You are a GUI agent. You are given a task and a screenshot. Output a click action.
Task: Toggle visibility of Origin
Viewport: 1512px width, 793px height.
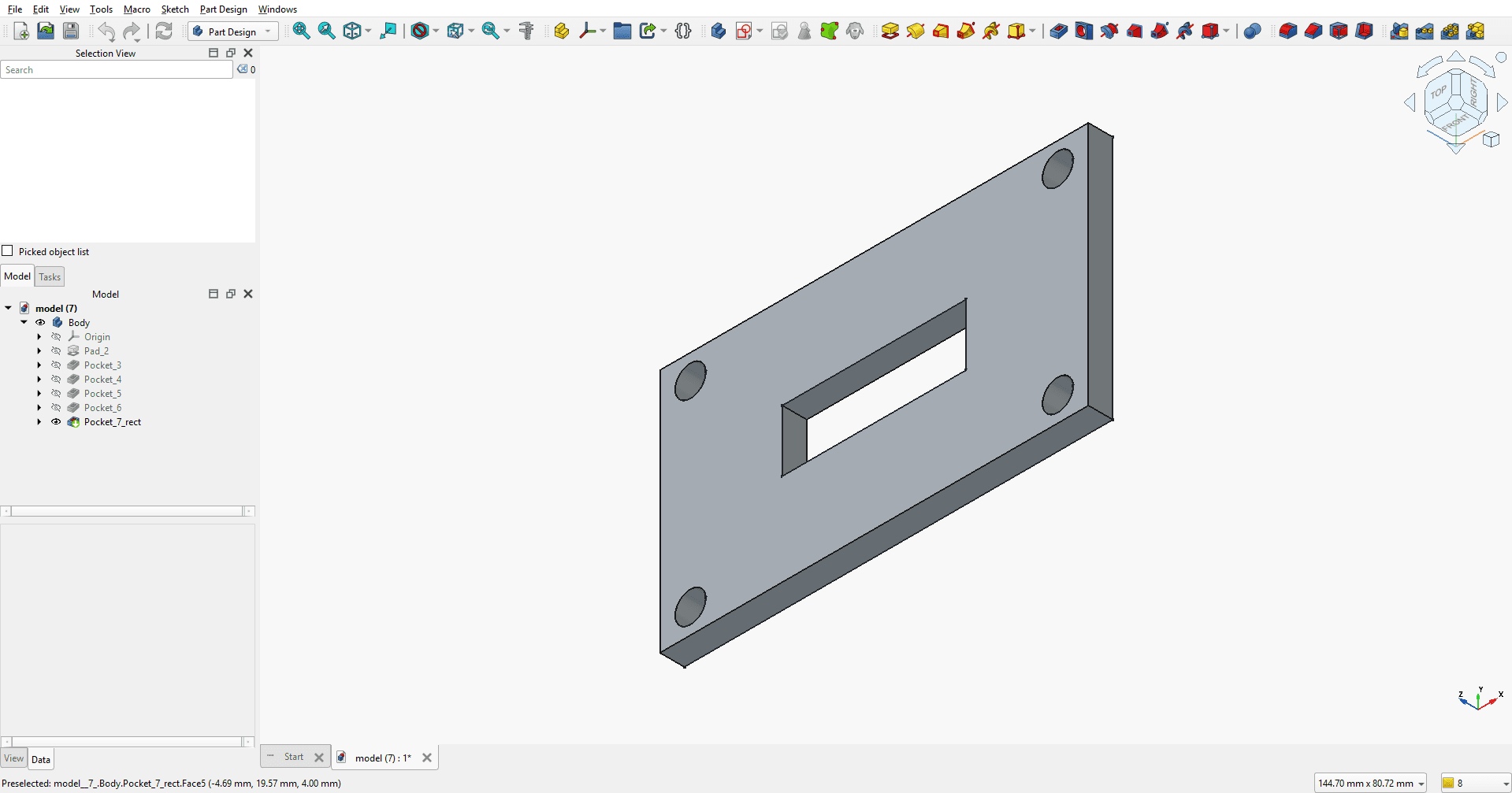click(56, 337)
